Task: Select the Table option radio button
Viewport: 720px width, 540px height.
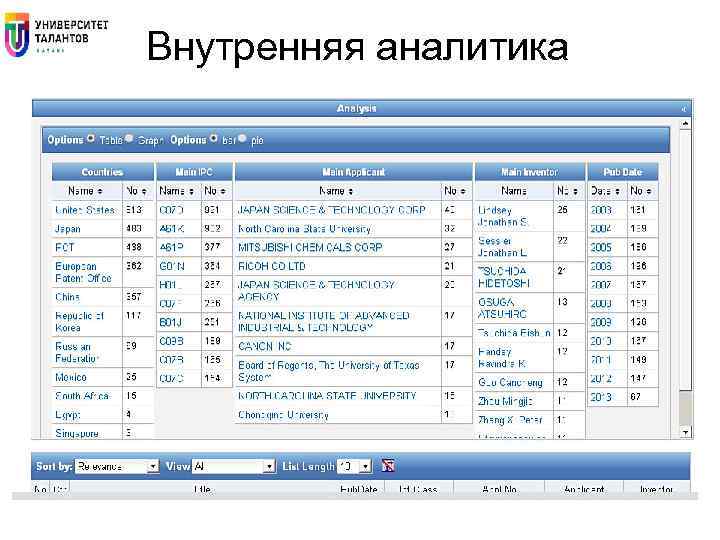Action: (91, 138)
